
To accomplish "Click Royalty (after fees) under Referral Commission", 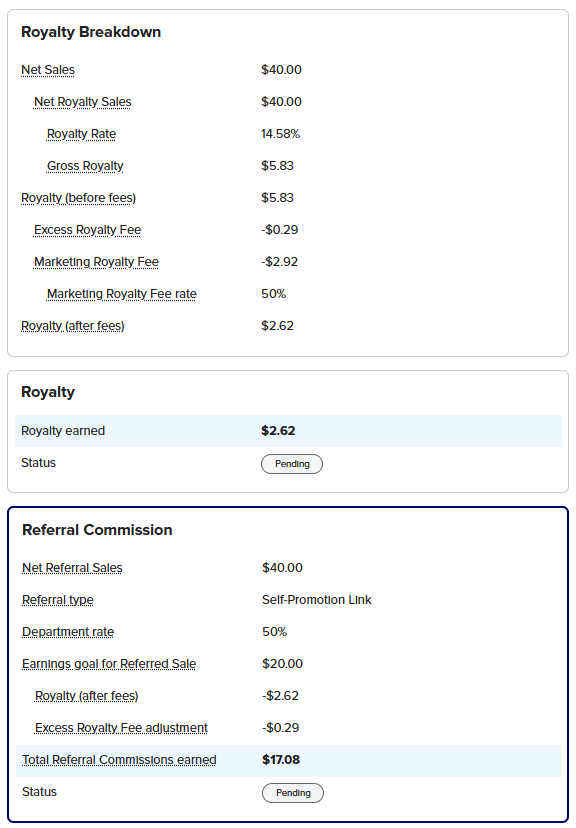I will (x=87, y=696).
